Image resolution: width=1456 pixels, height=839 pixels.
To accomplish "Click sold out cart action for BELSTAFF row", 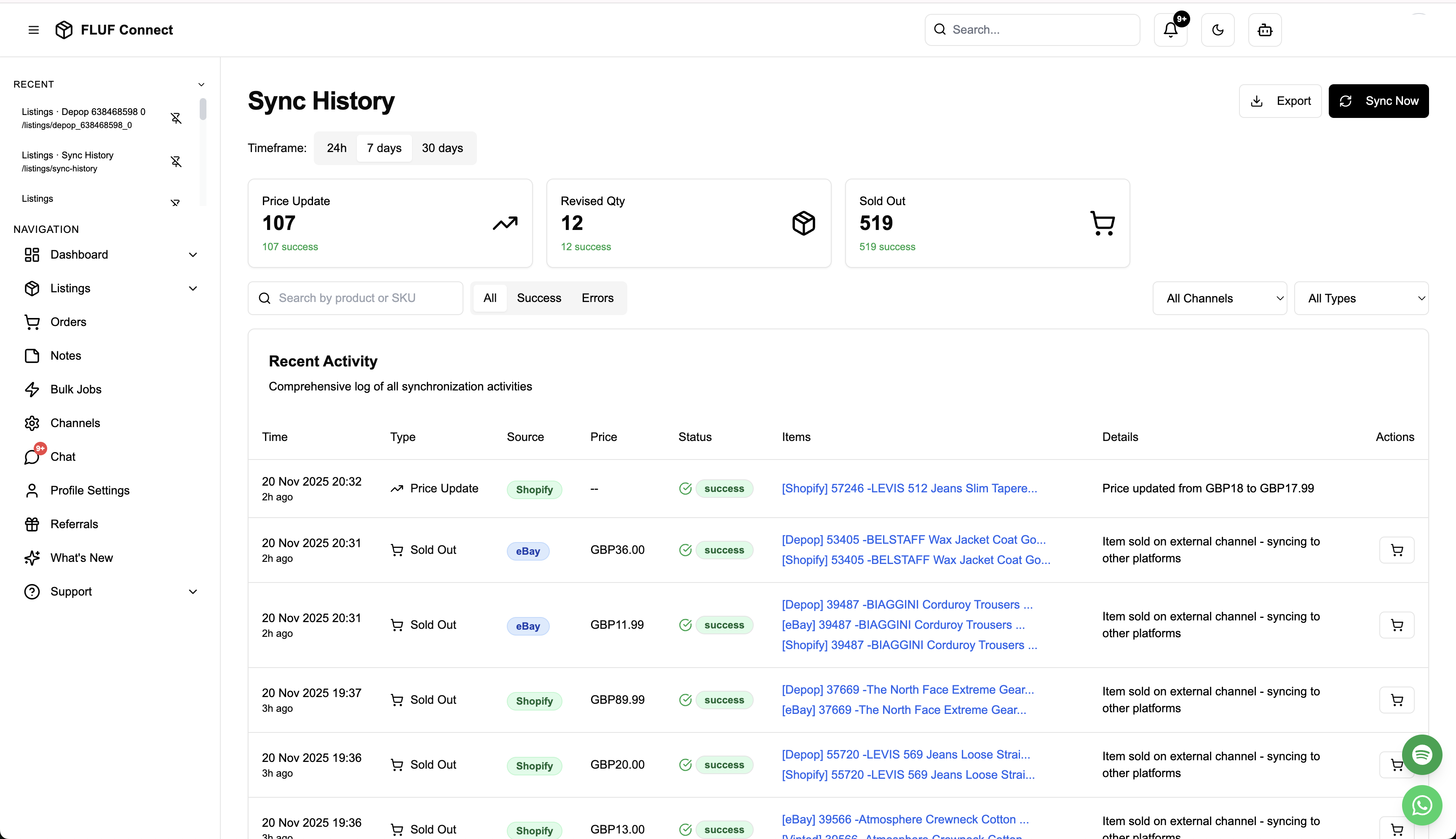I will (1396, 550).
